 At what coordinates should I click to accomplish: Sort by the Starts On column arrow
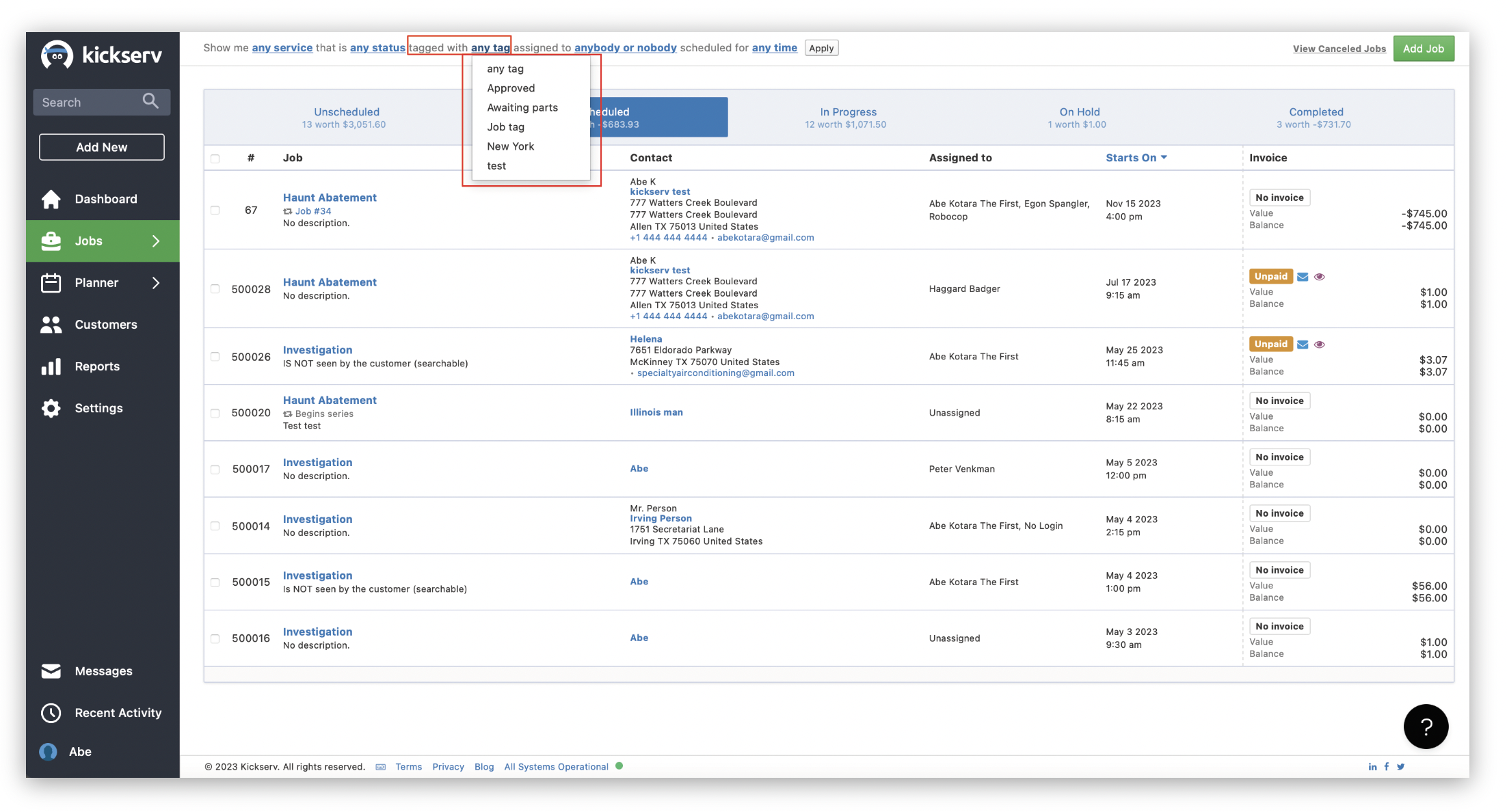[1164, 158]
